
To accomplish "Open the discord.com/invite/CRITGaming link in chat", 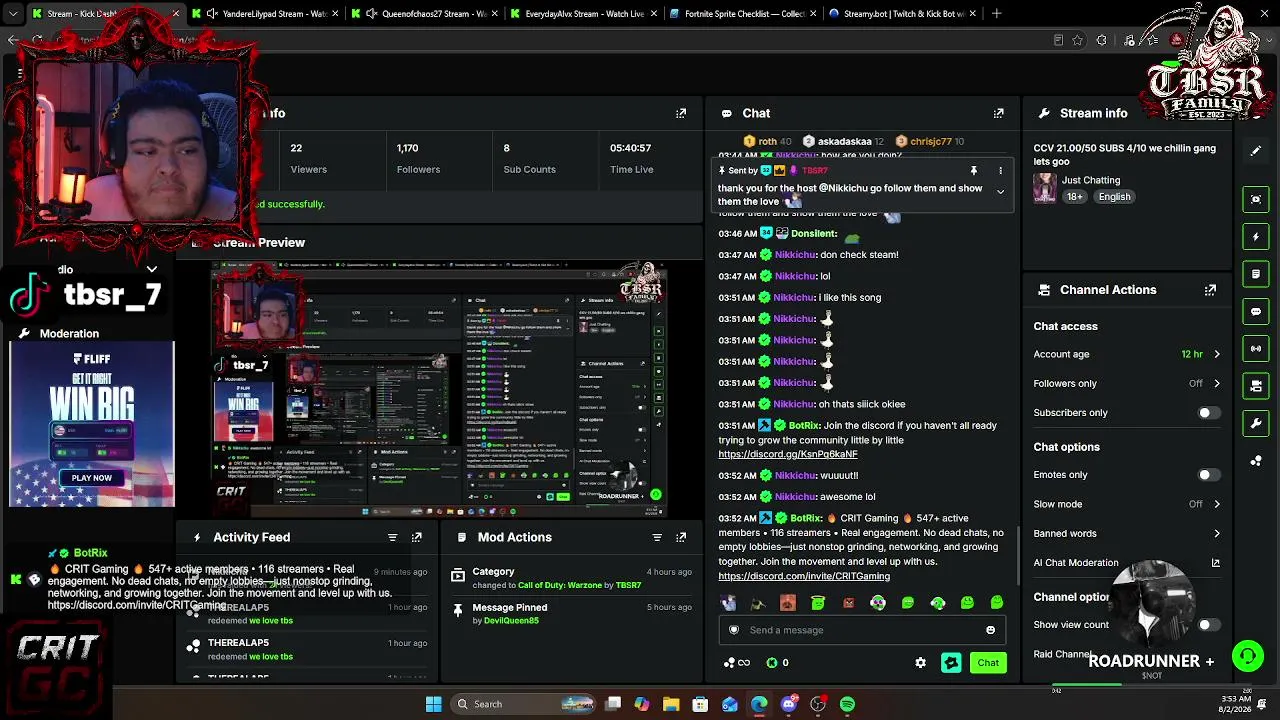I will 804,576.
